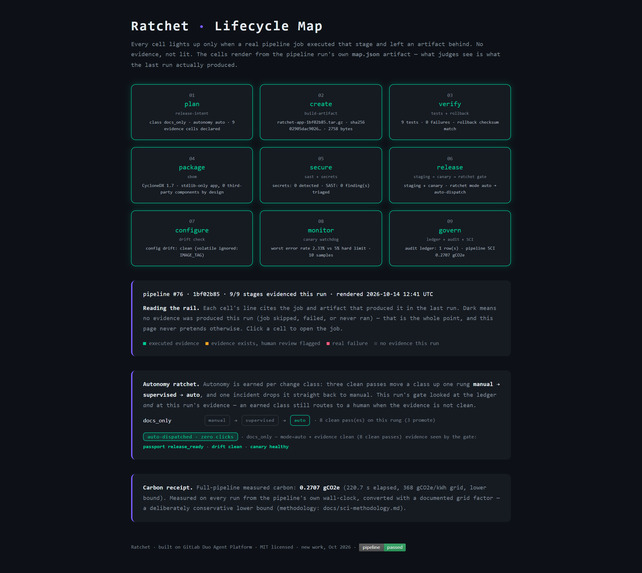Screen dimensions: 642x573
Task: Click the docs_only class label
Action: [157, 421]
